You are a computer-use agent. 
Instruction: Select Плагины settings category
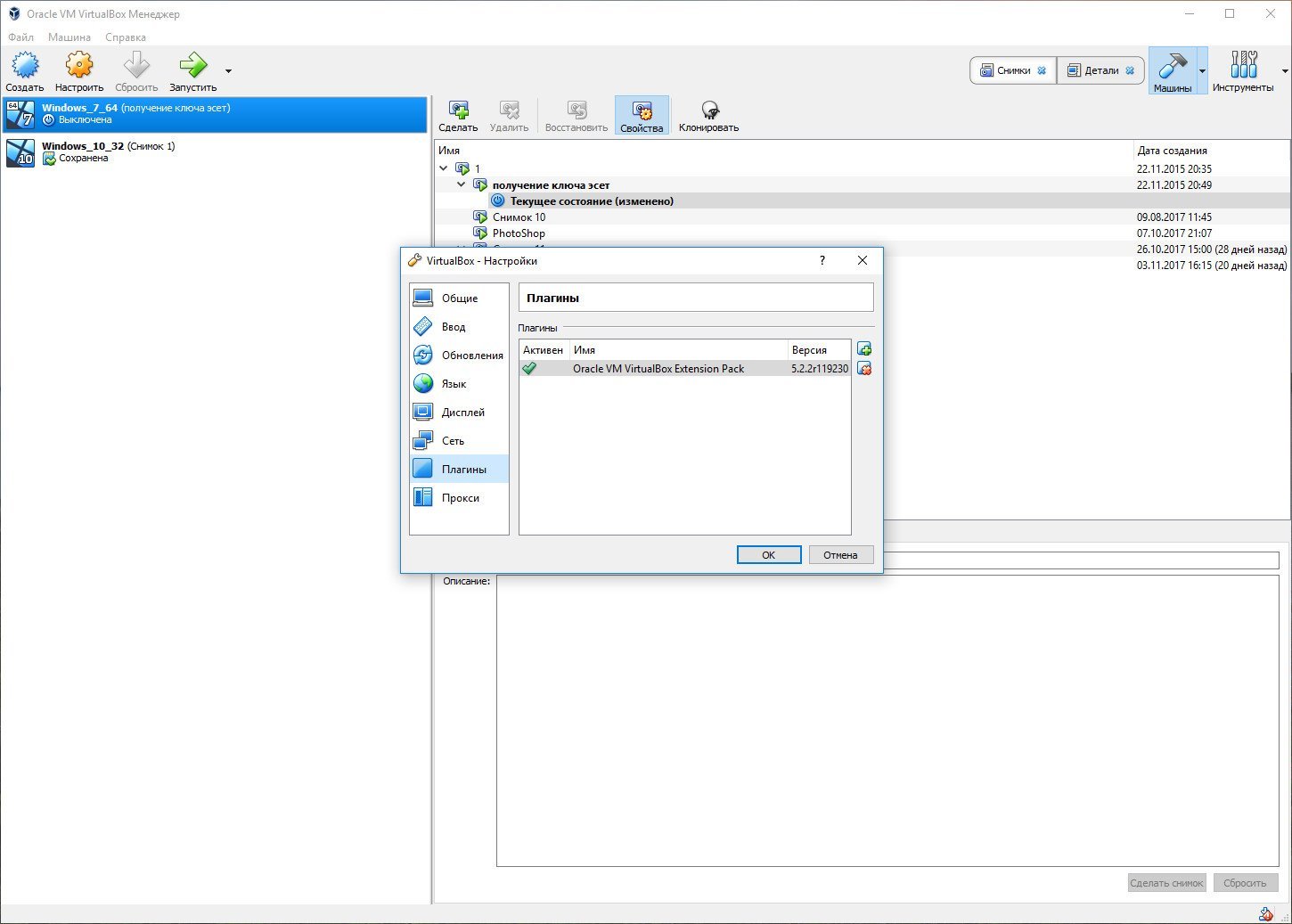pyautogui.click(x=459, y=469)
